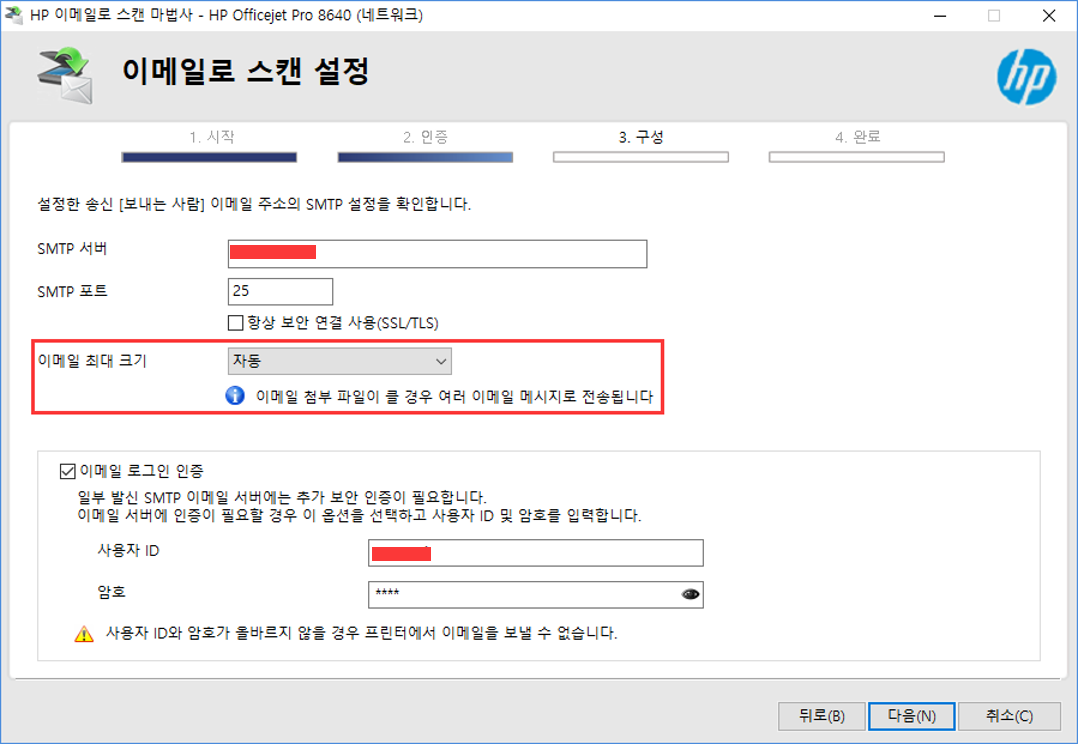The width and height of the screenshot is (1078, 744).
Task: Click the 사용자 ID label
Action: (128, 550)
